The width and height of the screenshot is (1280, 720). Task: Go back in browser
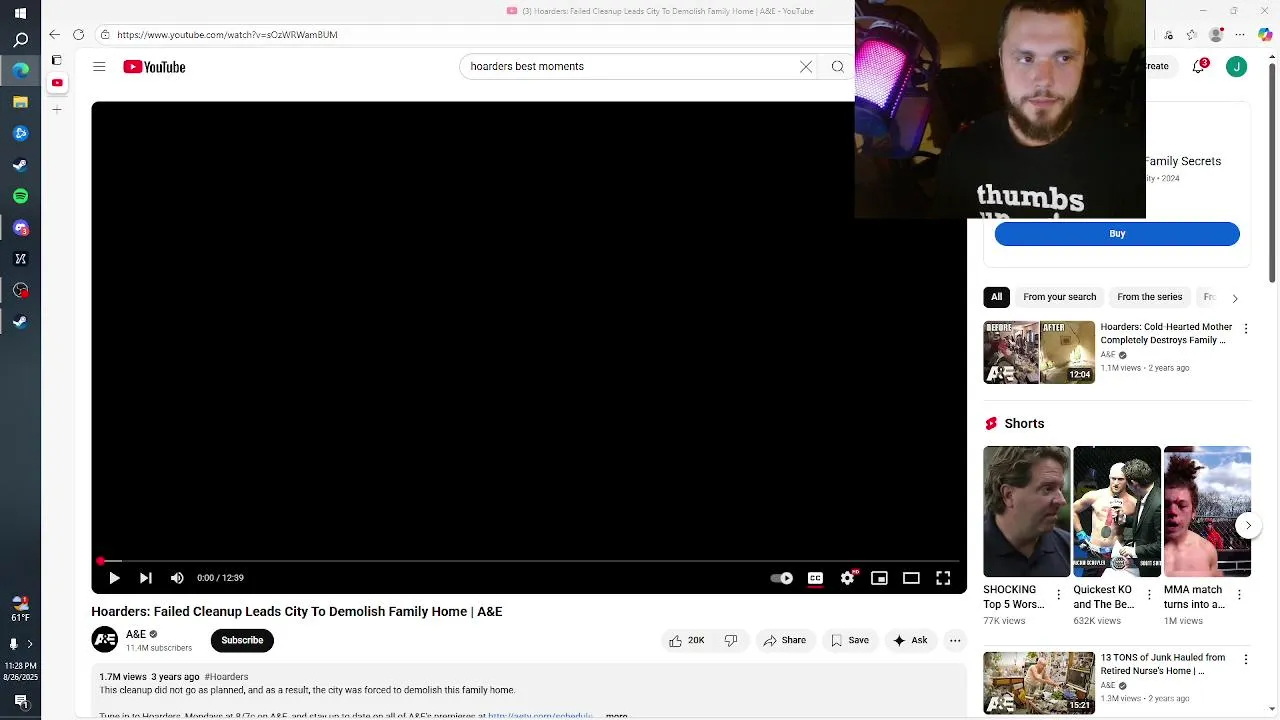click(55, 35)
